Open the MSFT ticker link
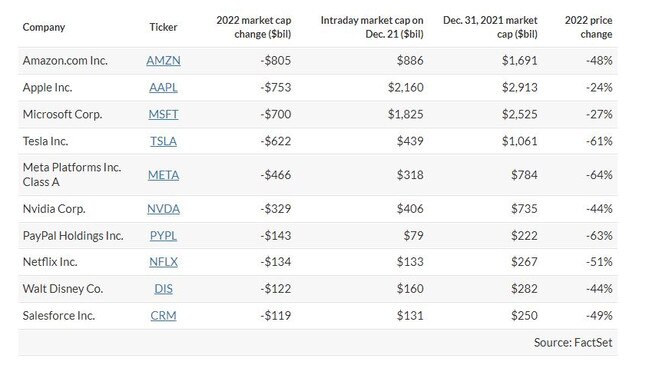The width and height of the screenshot is (649, 365). (163, 115)
